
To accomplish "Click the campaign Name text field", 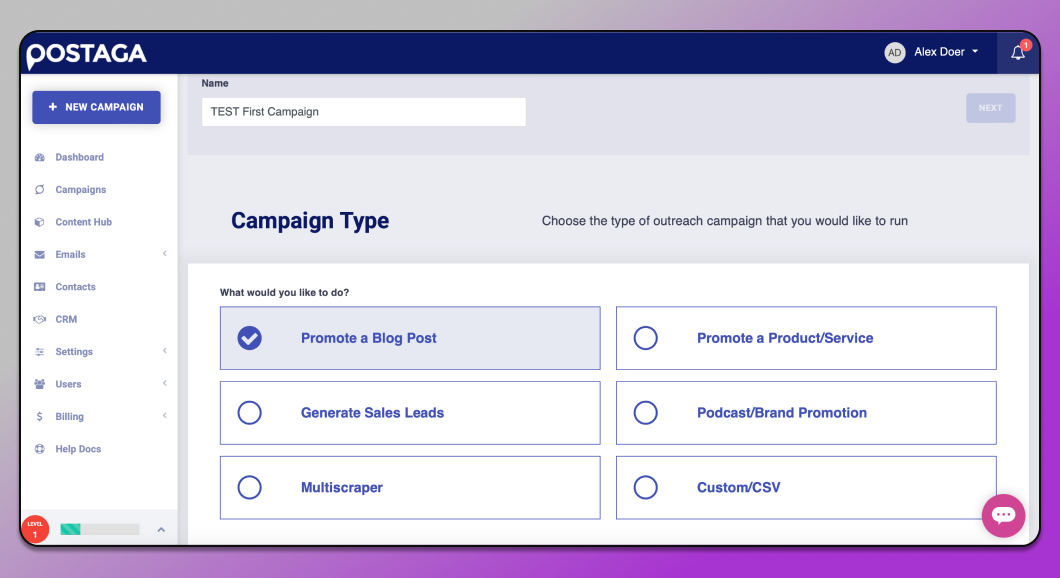I will pos(363,112).
